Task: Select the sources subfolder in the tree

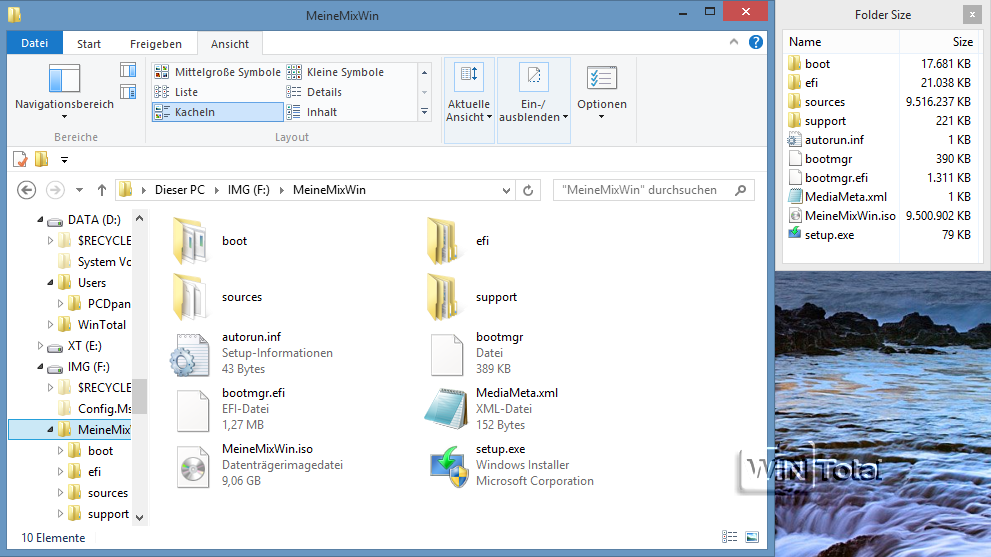Action: (107, 493)
